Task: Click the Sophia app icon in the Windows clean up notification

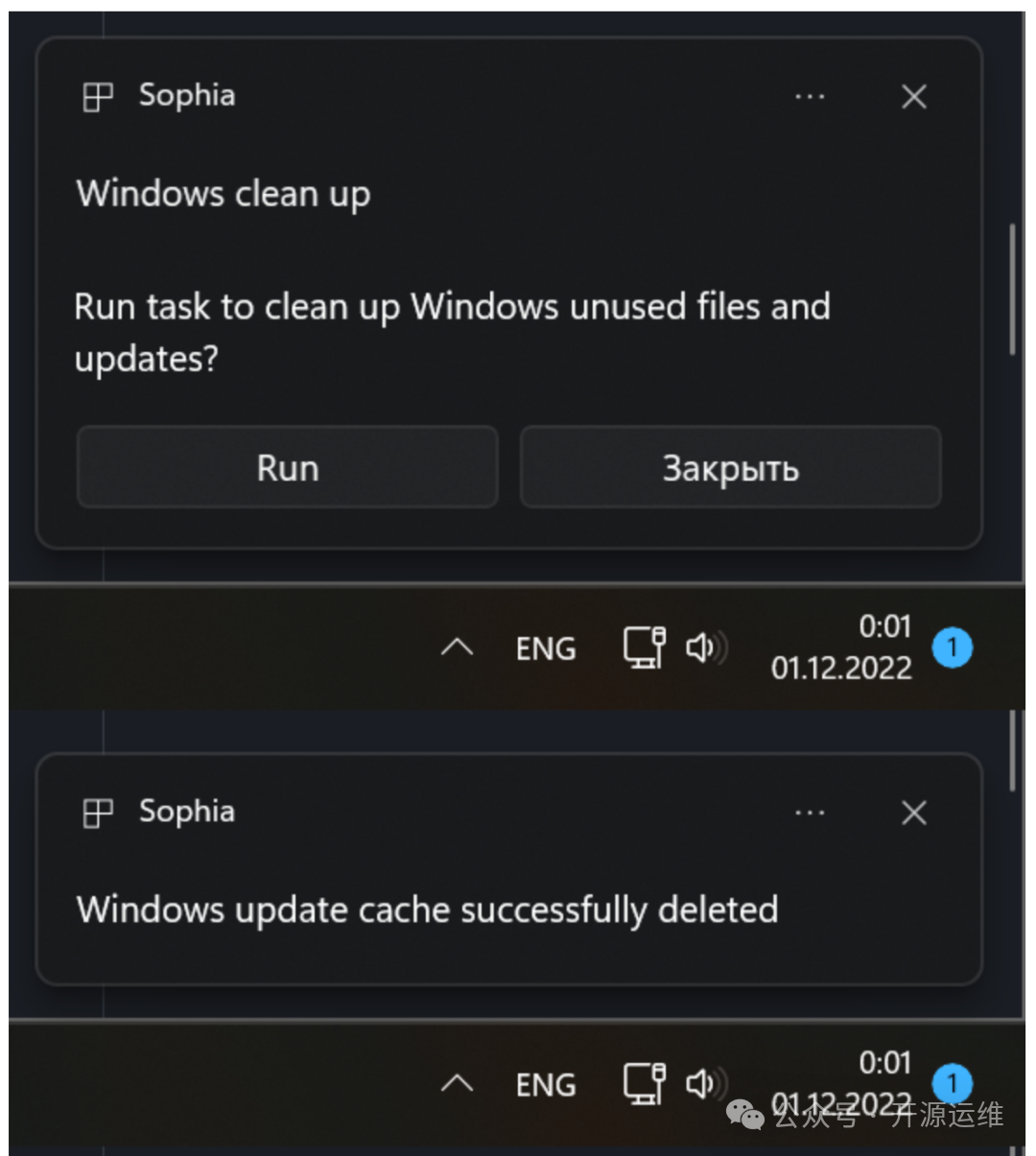Action: pos(98,97)
